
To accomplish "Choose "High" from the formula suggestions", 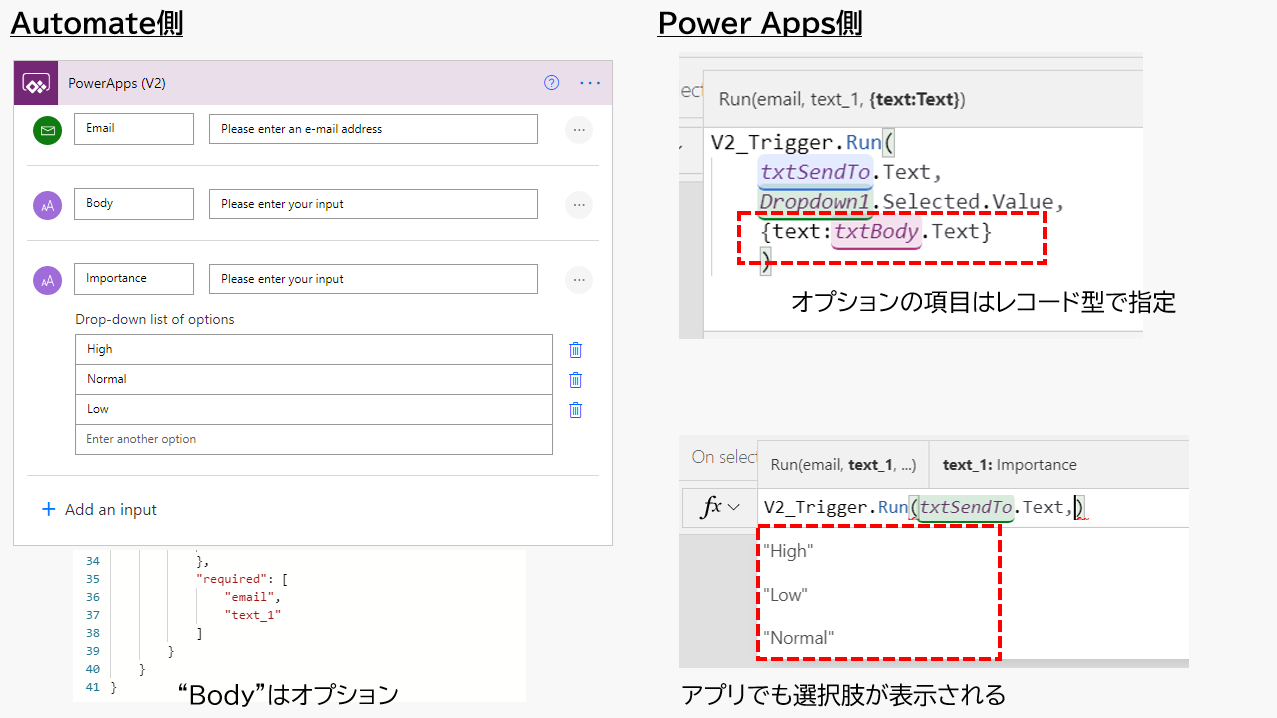I will pos(788,550).
